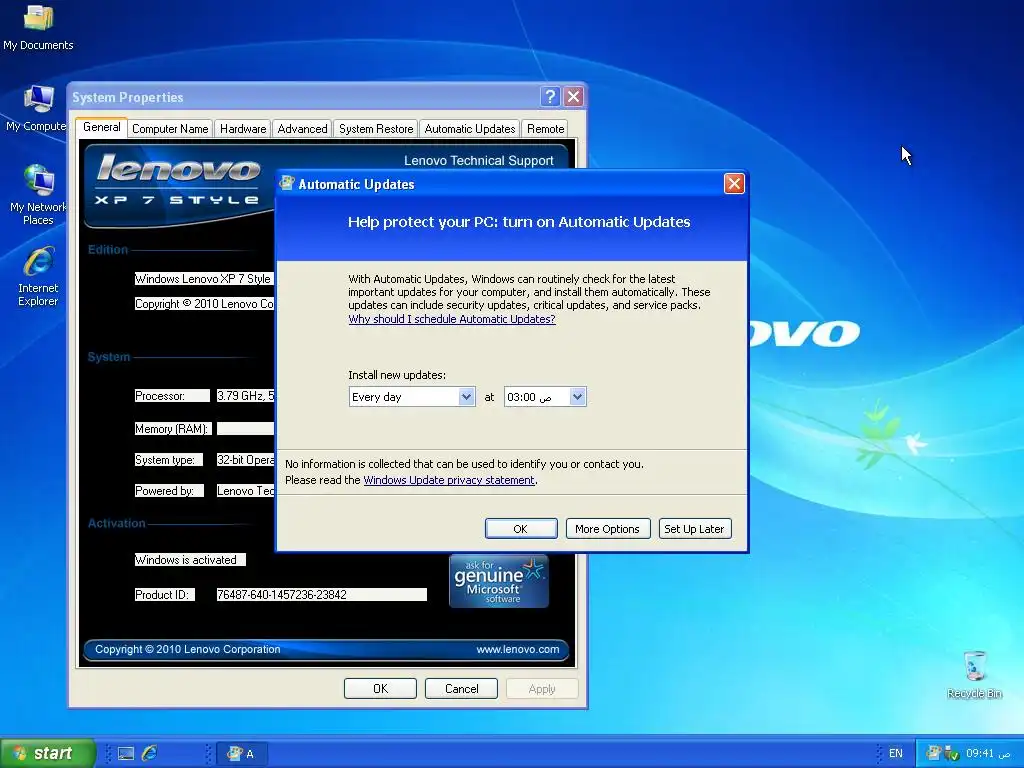The width and height of the screenshot is (1024, 768).
Task: Open the Start menu
Action: [x=47, y=753]
